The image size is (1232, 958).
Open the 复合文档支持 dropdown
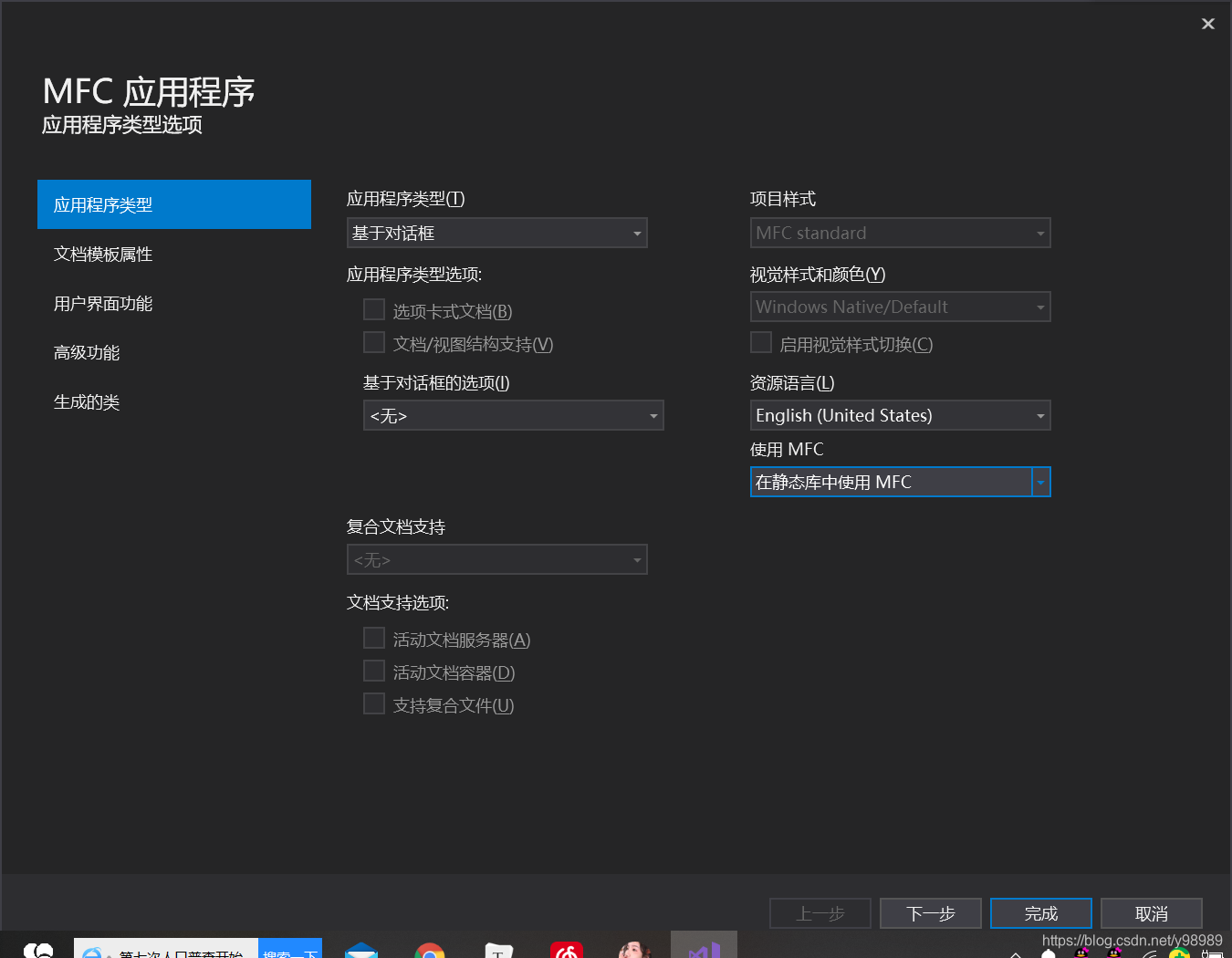(x=497, y=559)
